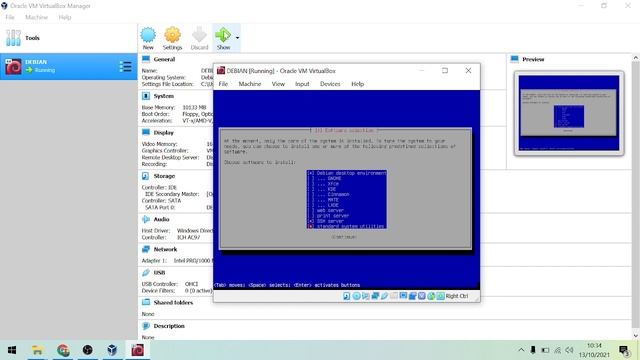This screenshot has height=360, width=640.
Task: Click the General section icon in details pane
Action: tap(146, 59)
